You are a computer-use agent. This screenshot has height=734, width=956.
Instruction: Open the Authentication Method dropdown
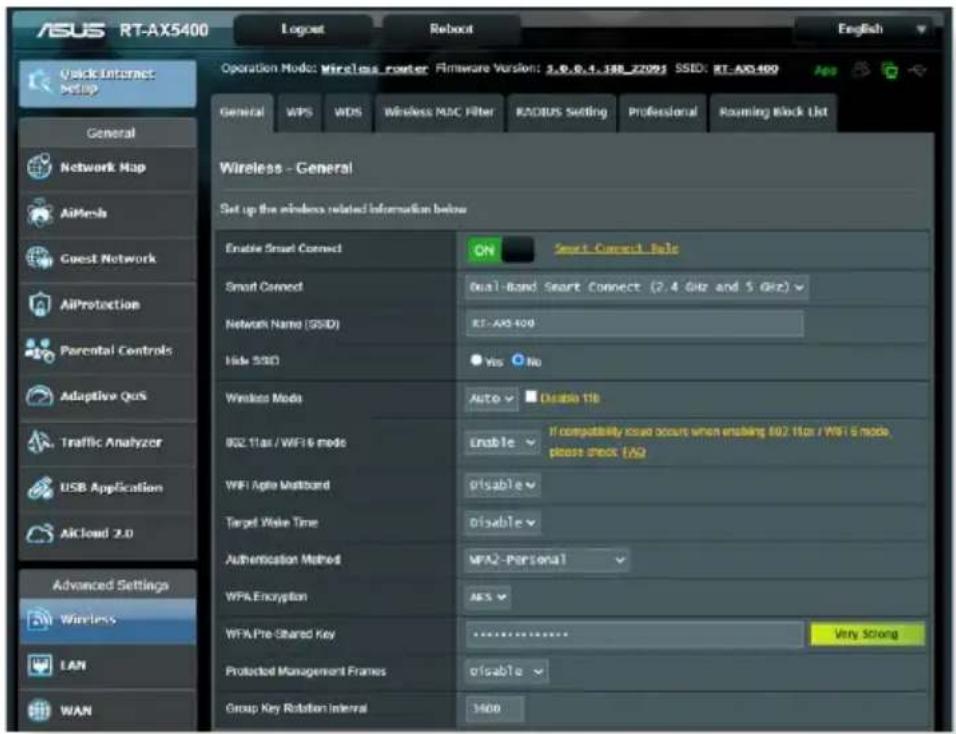(x=547, y=560)
